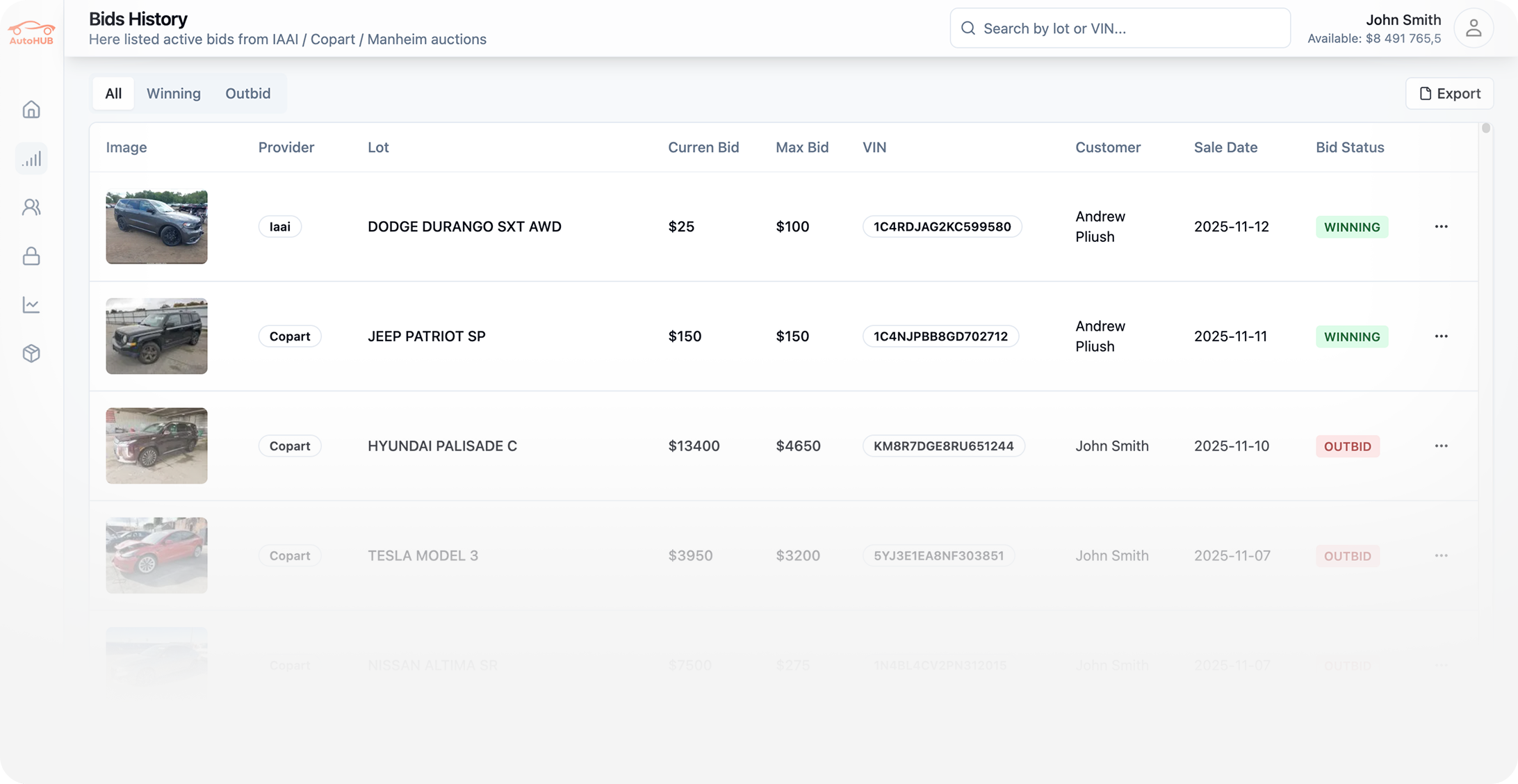Open the Home dashboard from the sidebar
1518x784 pixels.
coord(31,109)
